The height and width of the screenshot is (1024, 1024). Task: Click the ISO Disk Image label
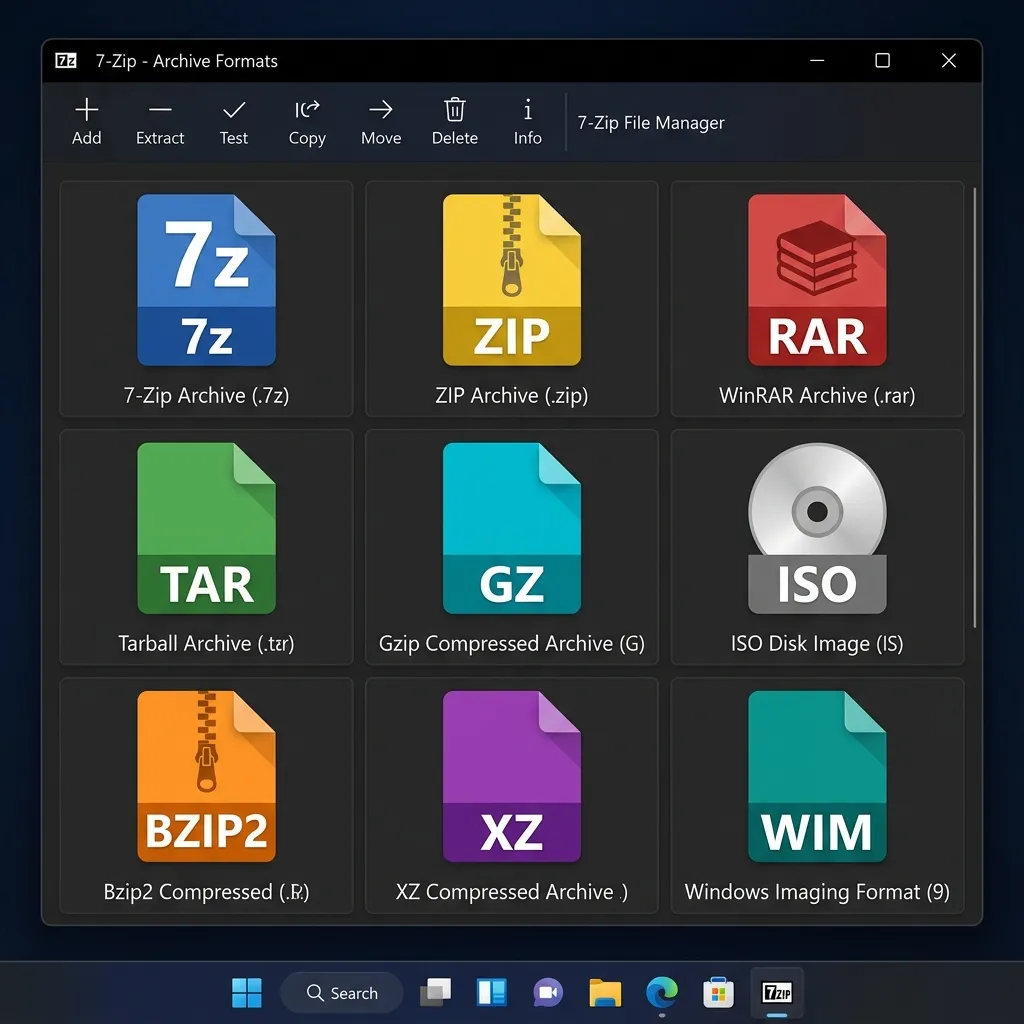[817, 644]
